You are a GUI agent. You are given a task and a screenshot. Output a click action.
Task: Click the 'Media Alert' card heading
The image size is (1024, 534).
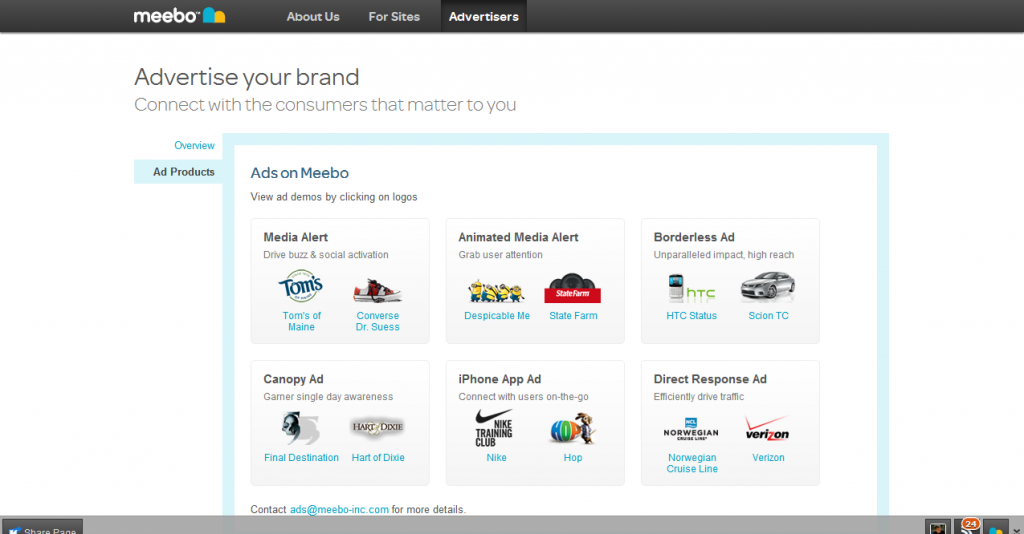(x=295, y=237)
